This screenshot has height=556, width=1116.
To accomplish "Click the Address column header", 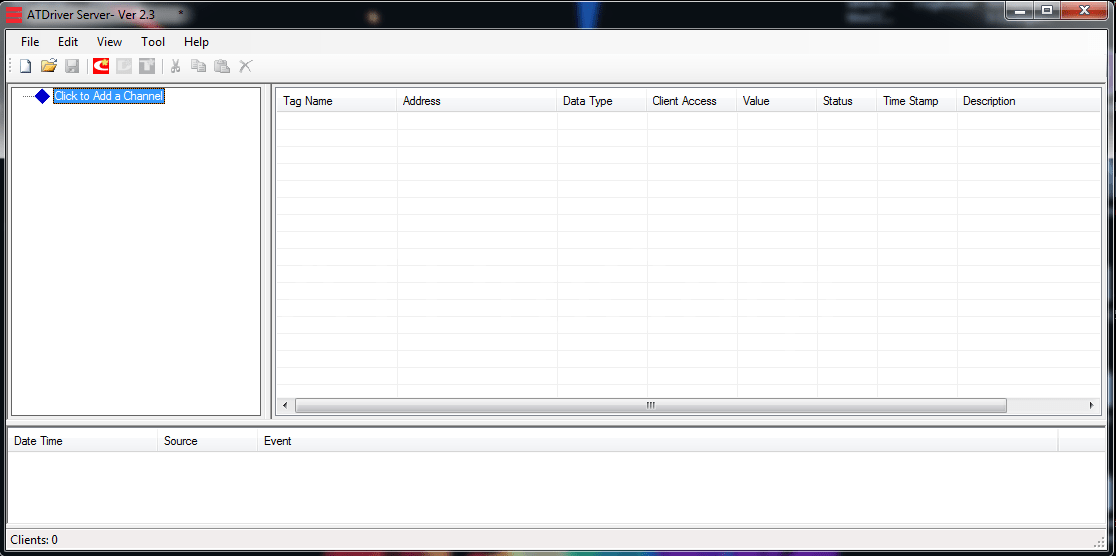I will 477,101.
